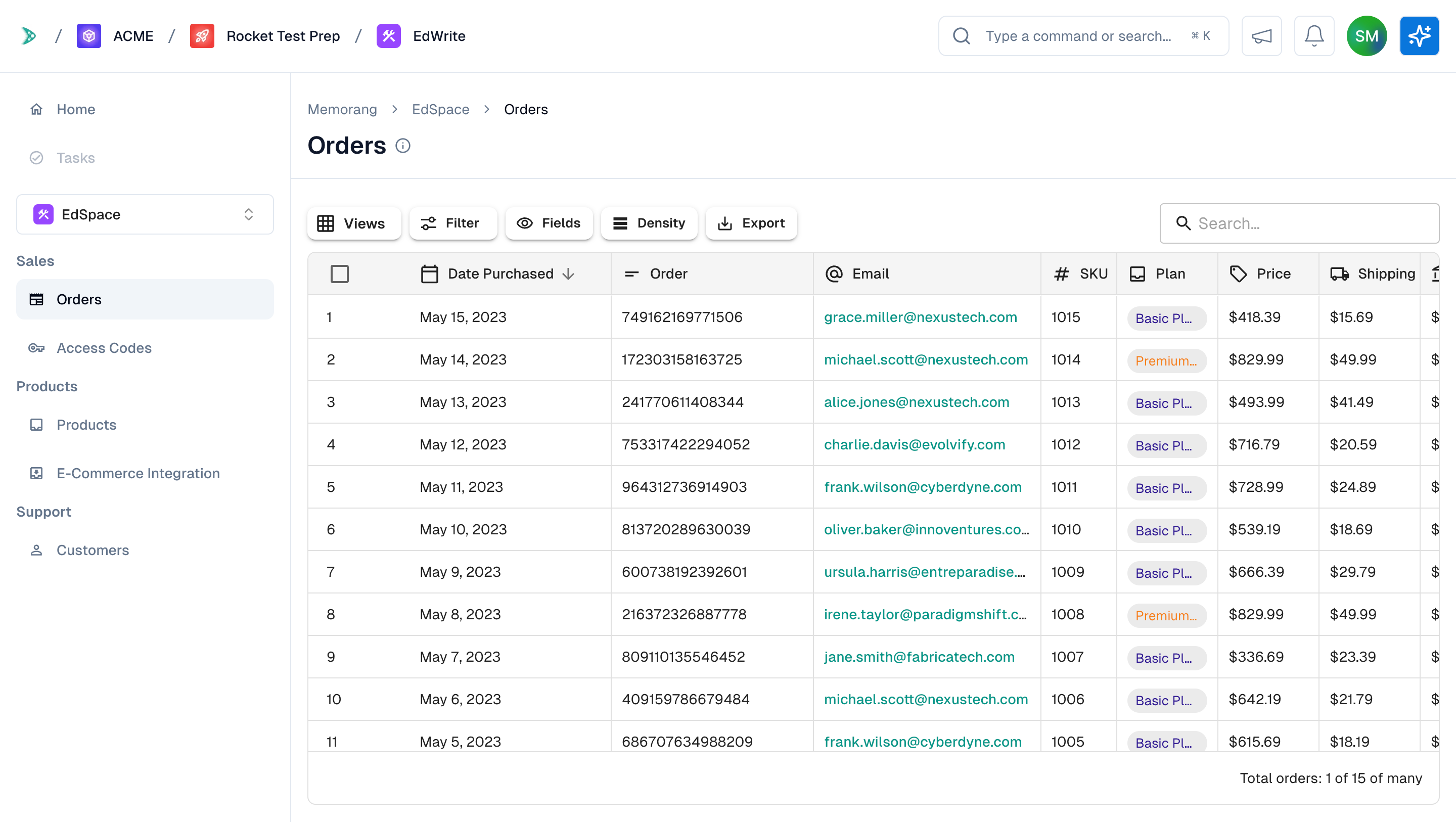Click the Rocket Test Prep rocket icon
Image resolution: width=1456 pixels, height=822 pixels.
coord(202,36)
